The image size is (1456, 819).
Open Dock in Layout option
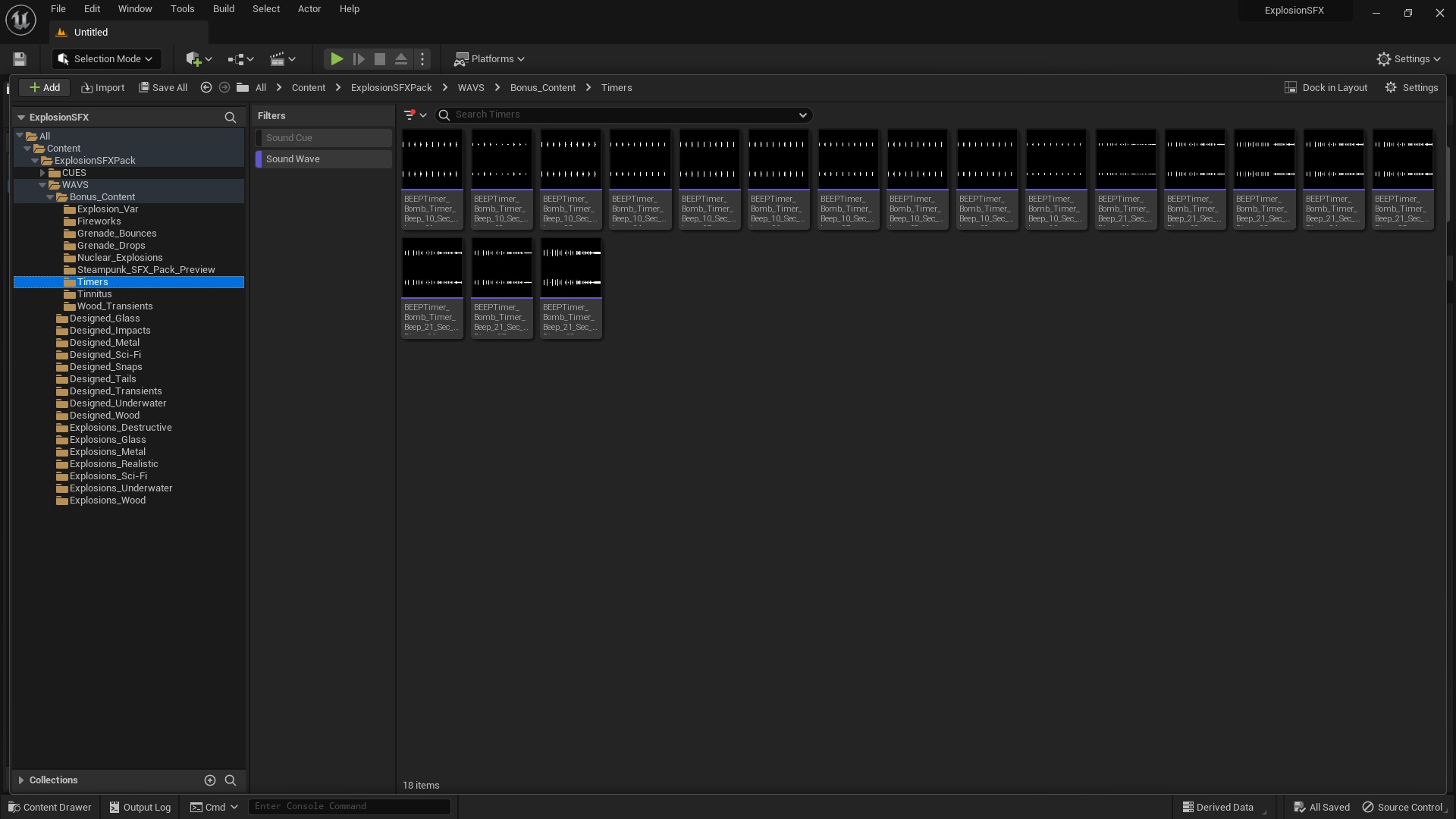tap(1326, 88)
